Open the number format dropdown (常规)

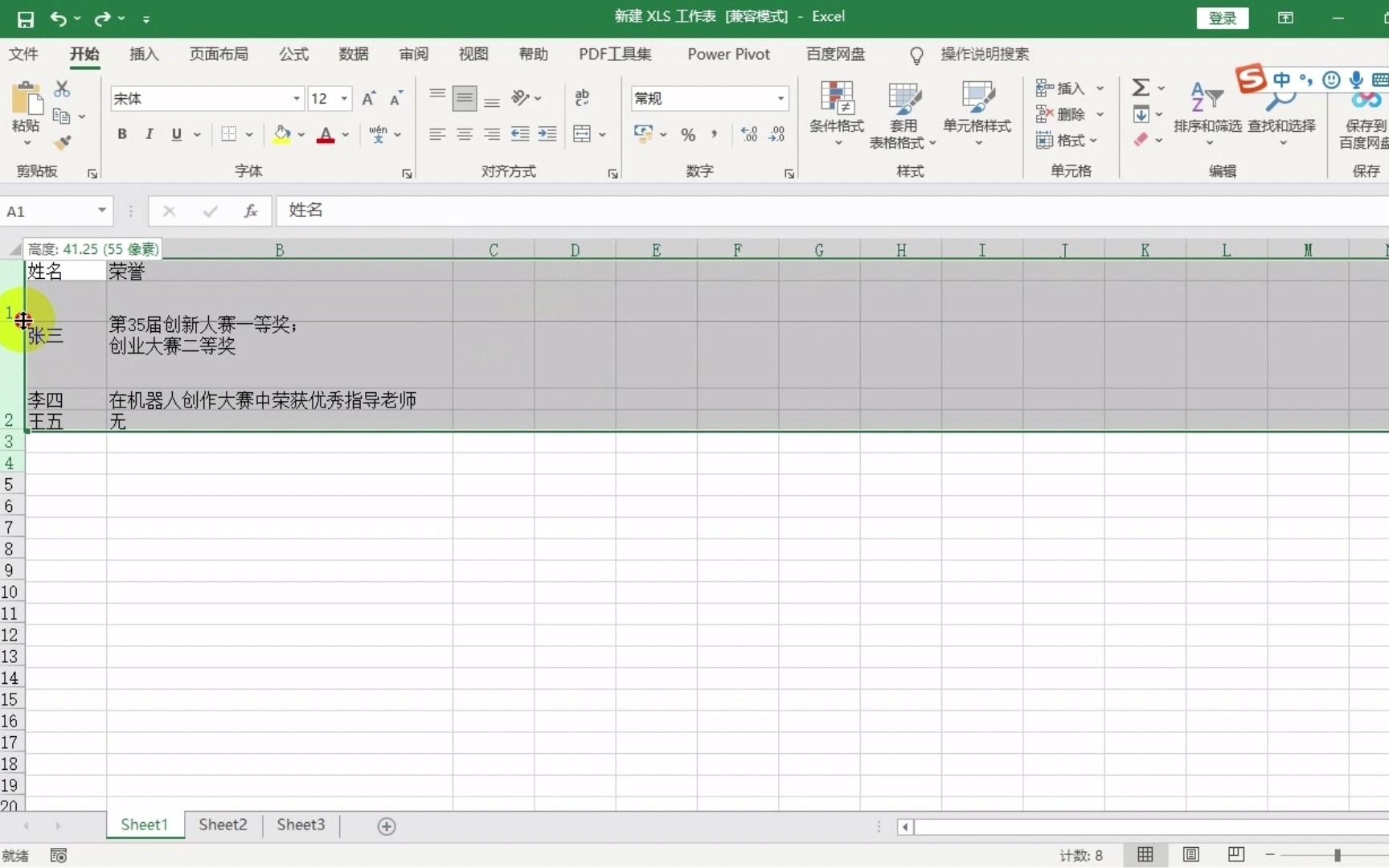pyautogui.click(x=781, y=98)
